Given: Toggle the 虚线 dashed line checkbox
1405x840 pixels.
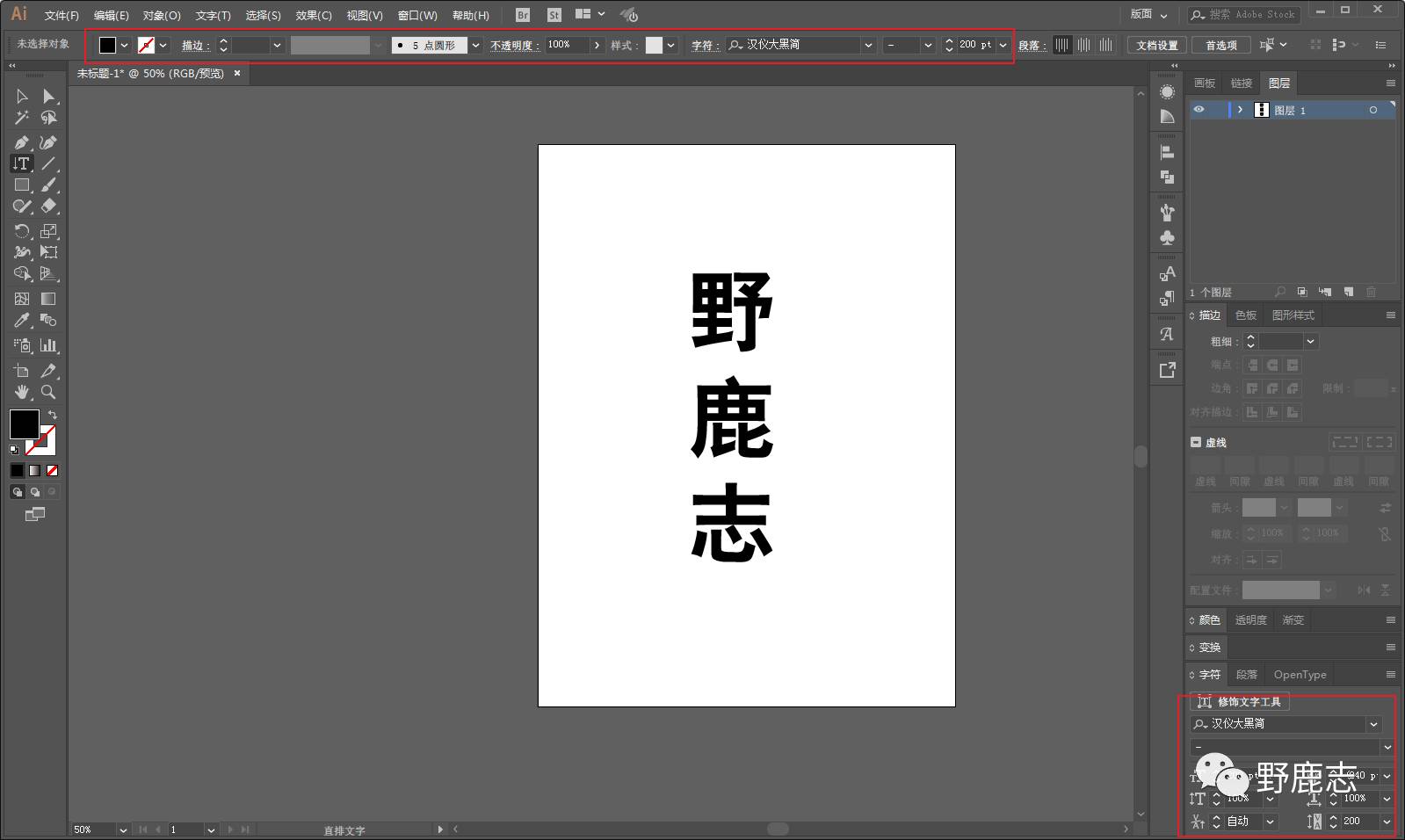Looking at the screenshot, I should (x=1196, y=442).
